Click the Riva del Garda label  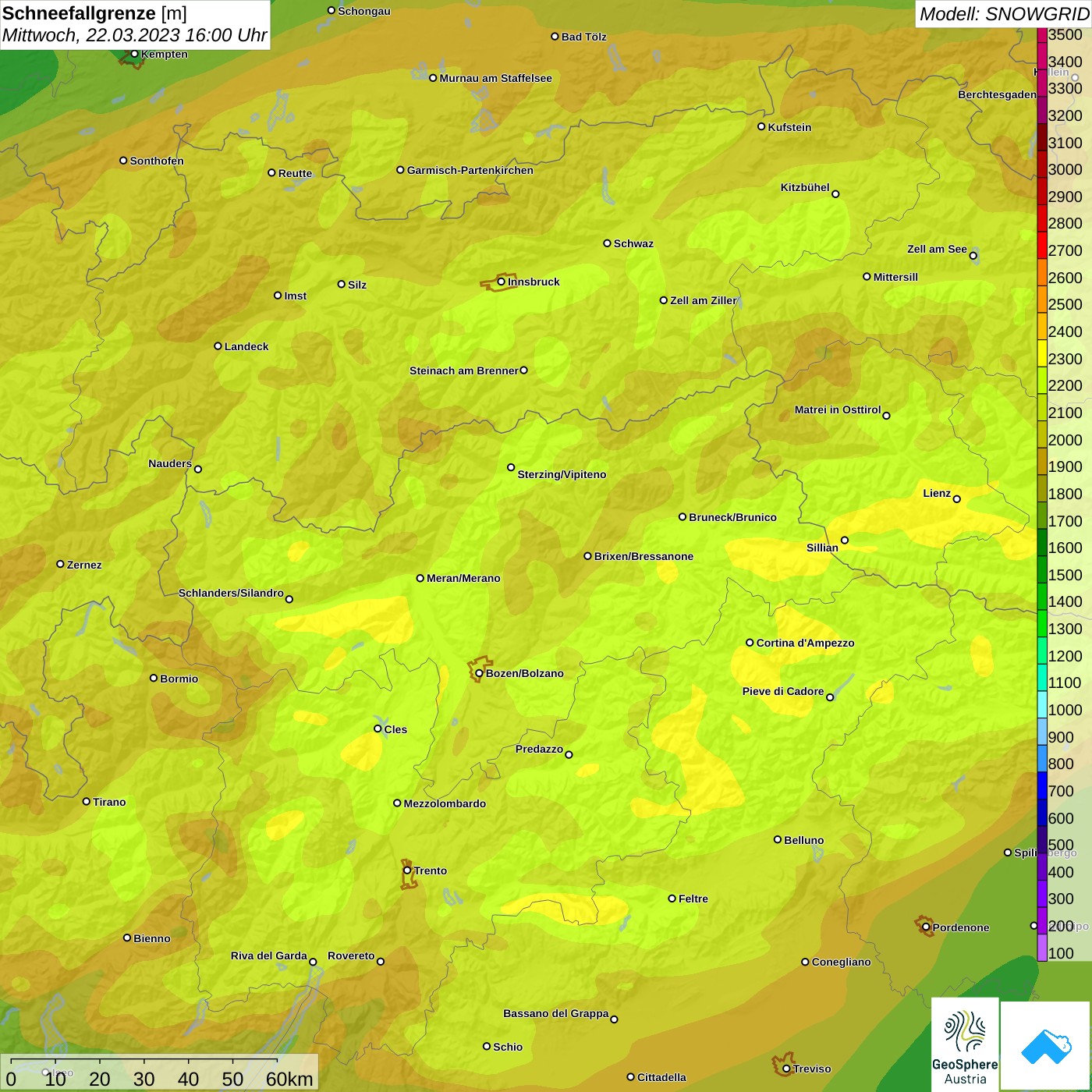click(269, 955)
